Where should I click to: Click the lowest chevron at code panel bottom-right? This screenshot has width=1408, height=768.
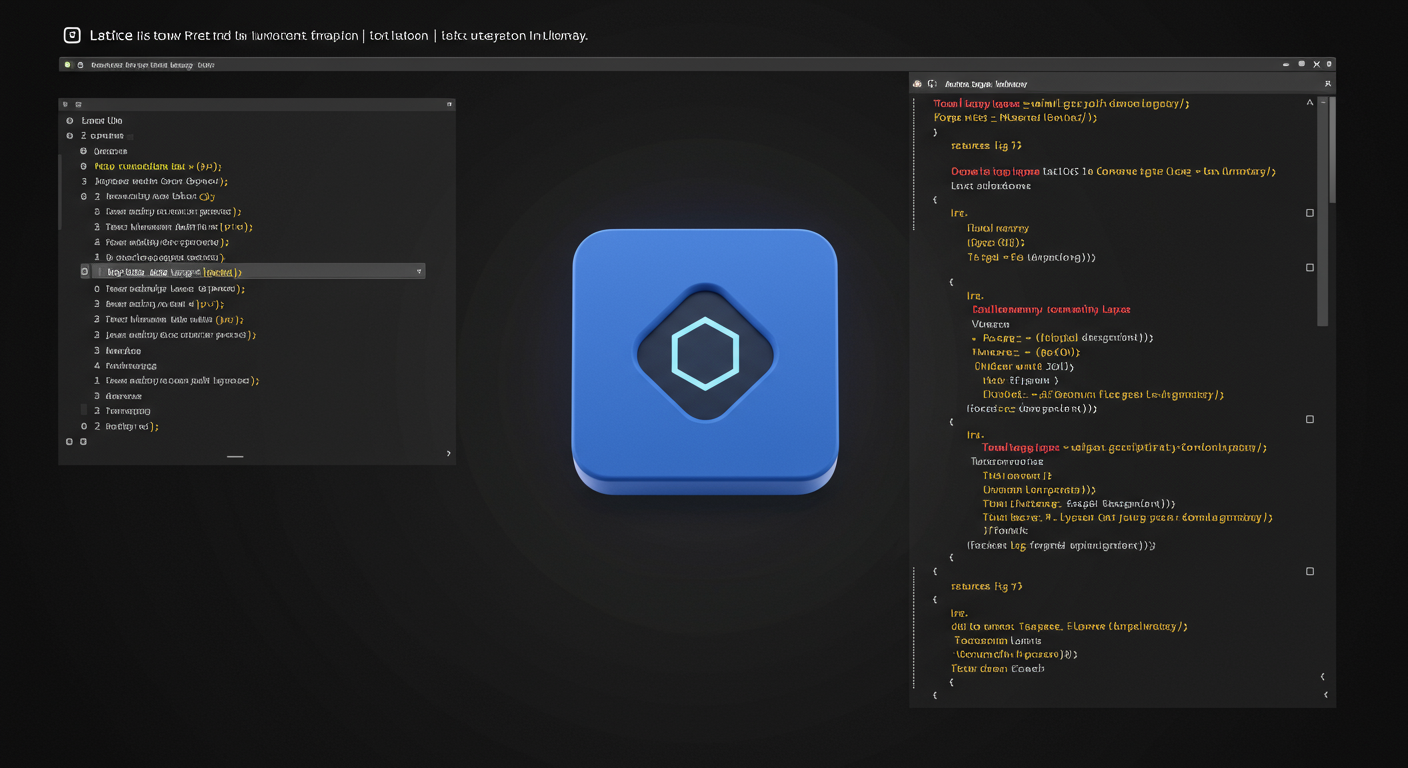coord(1325,694)
